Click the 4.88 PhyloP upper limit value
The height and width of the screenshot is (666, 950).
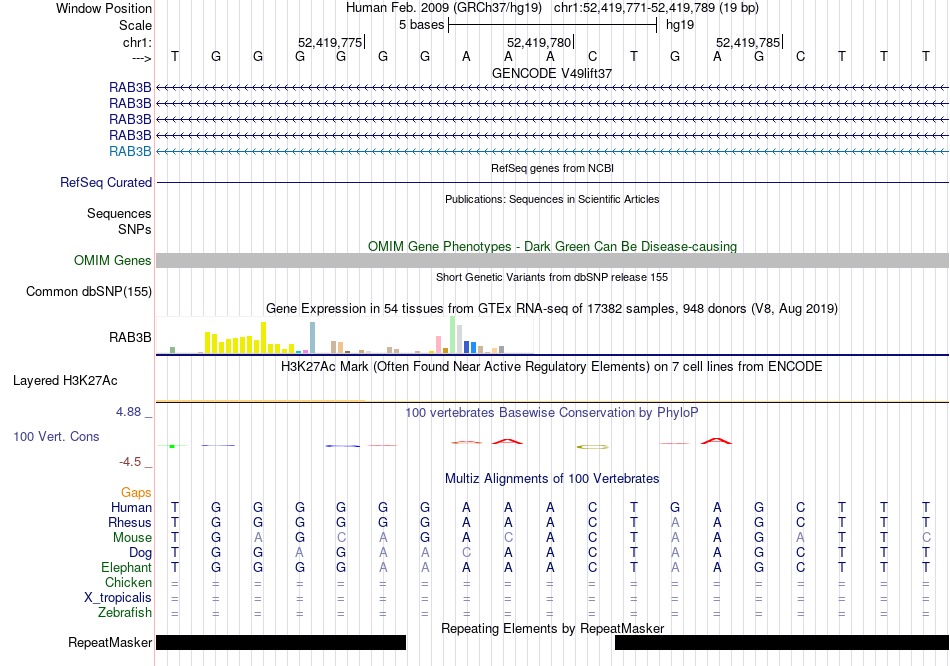point(128,412)
